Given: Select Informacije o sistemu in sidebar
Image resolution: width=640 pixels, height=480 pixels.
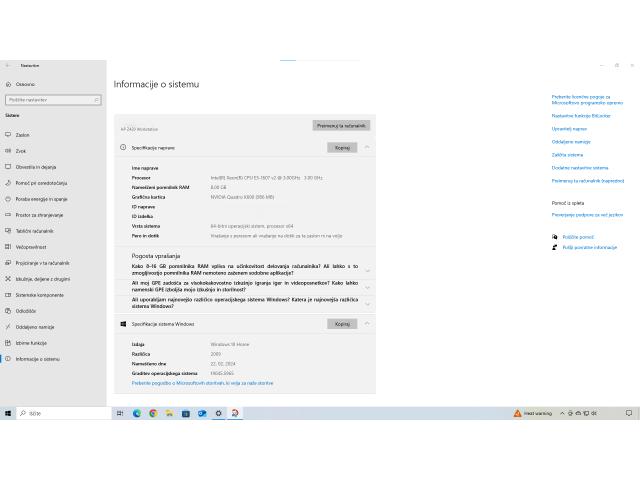Looking at the screenshot, I should click(37, 359).
